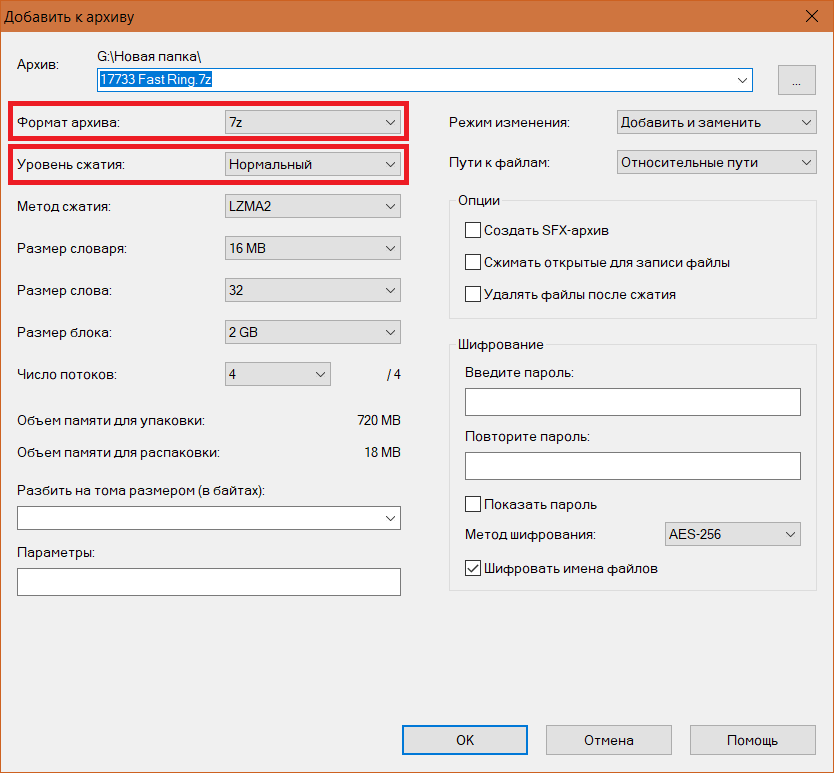834x773 pixels.
Task: Open the Размер словаря 16 MB dropdown
Action: click(313, 248)
